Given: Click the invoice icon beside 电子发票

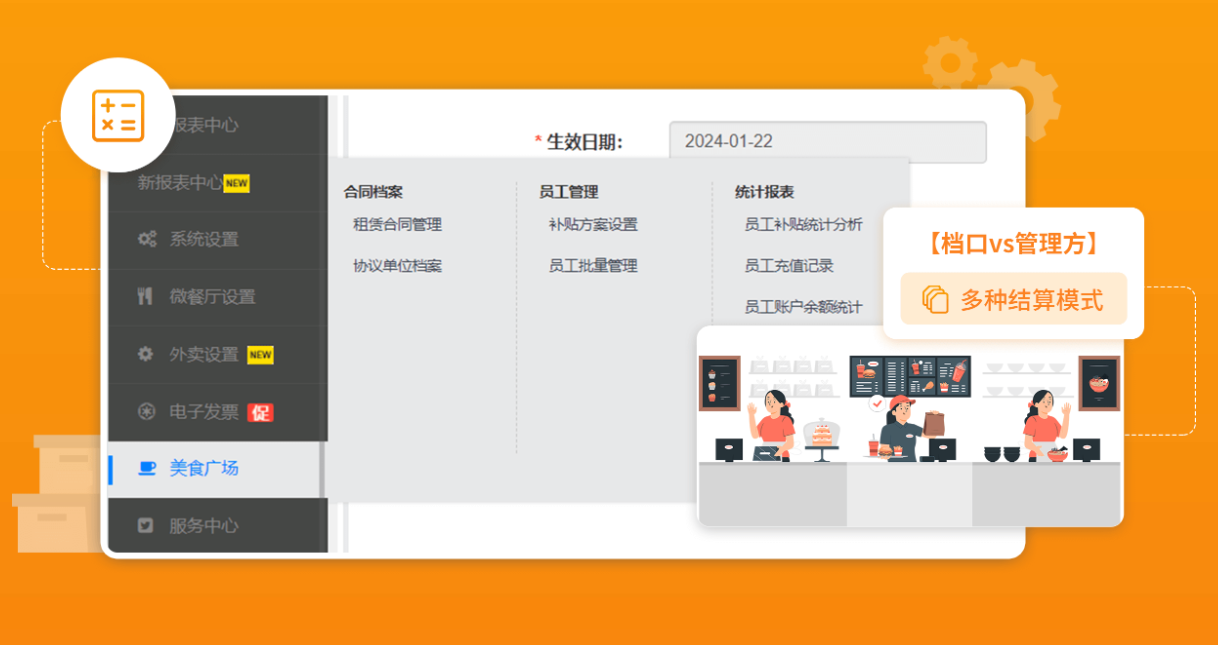Looking at the screenshot, I should coord(146,411).
